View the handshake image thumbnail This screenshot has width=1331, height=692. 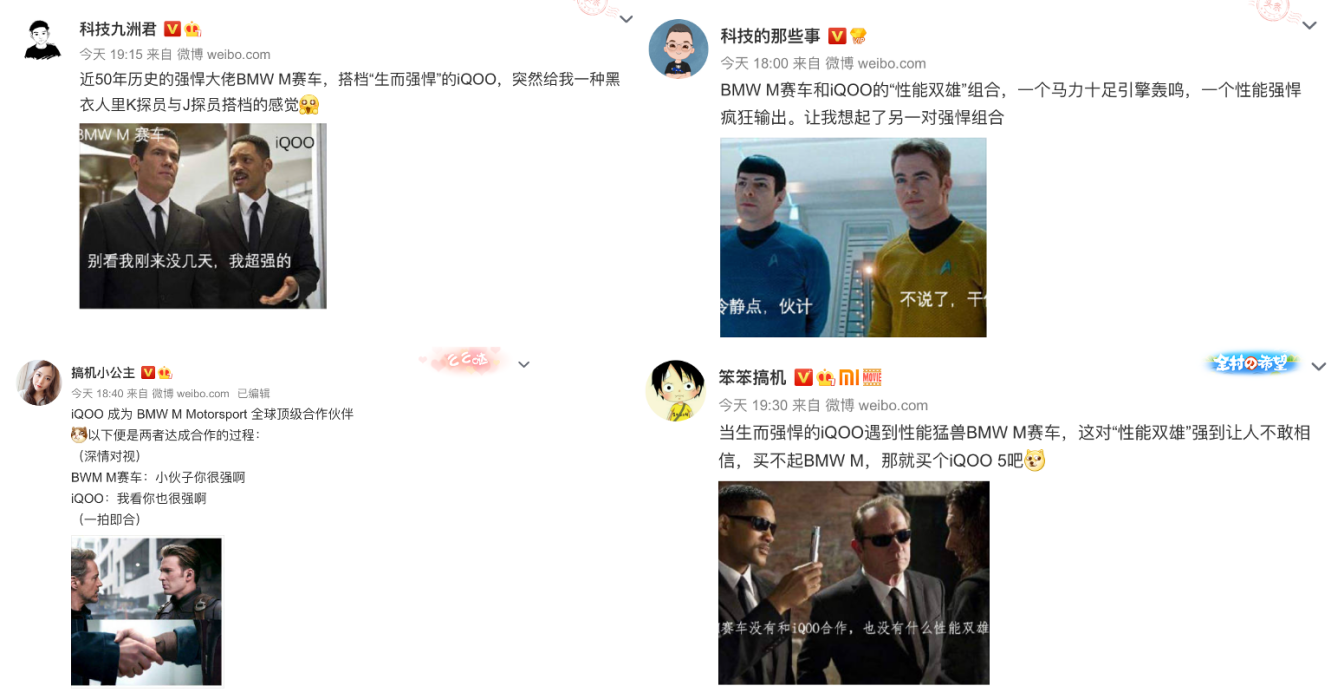146,612
